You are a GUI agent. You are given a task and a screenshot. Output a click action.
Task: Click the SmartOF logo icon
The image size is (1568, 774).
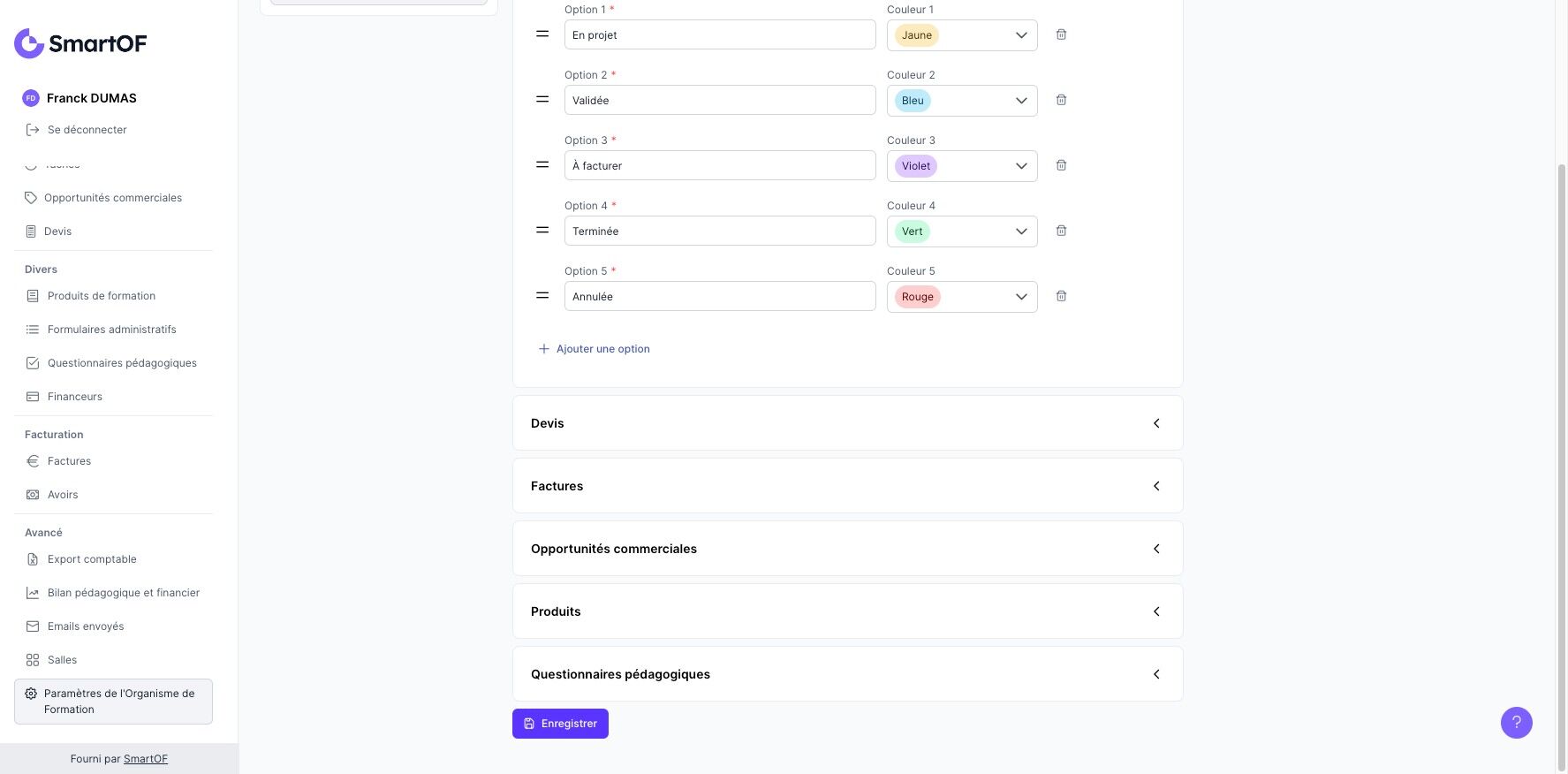pos(29,43)
